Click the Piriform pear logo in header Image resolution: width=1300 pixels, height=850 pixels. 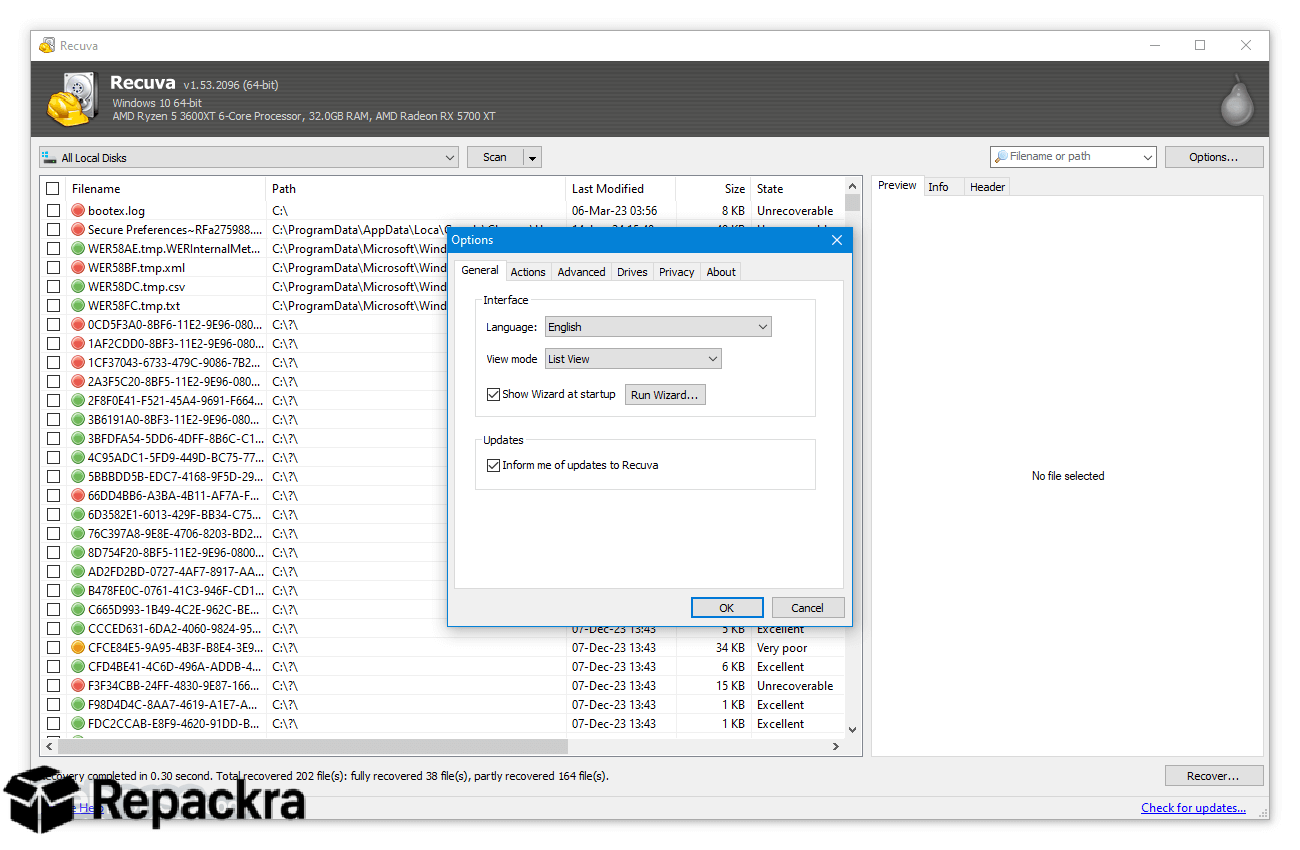click(1237, 100)
